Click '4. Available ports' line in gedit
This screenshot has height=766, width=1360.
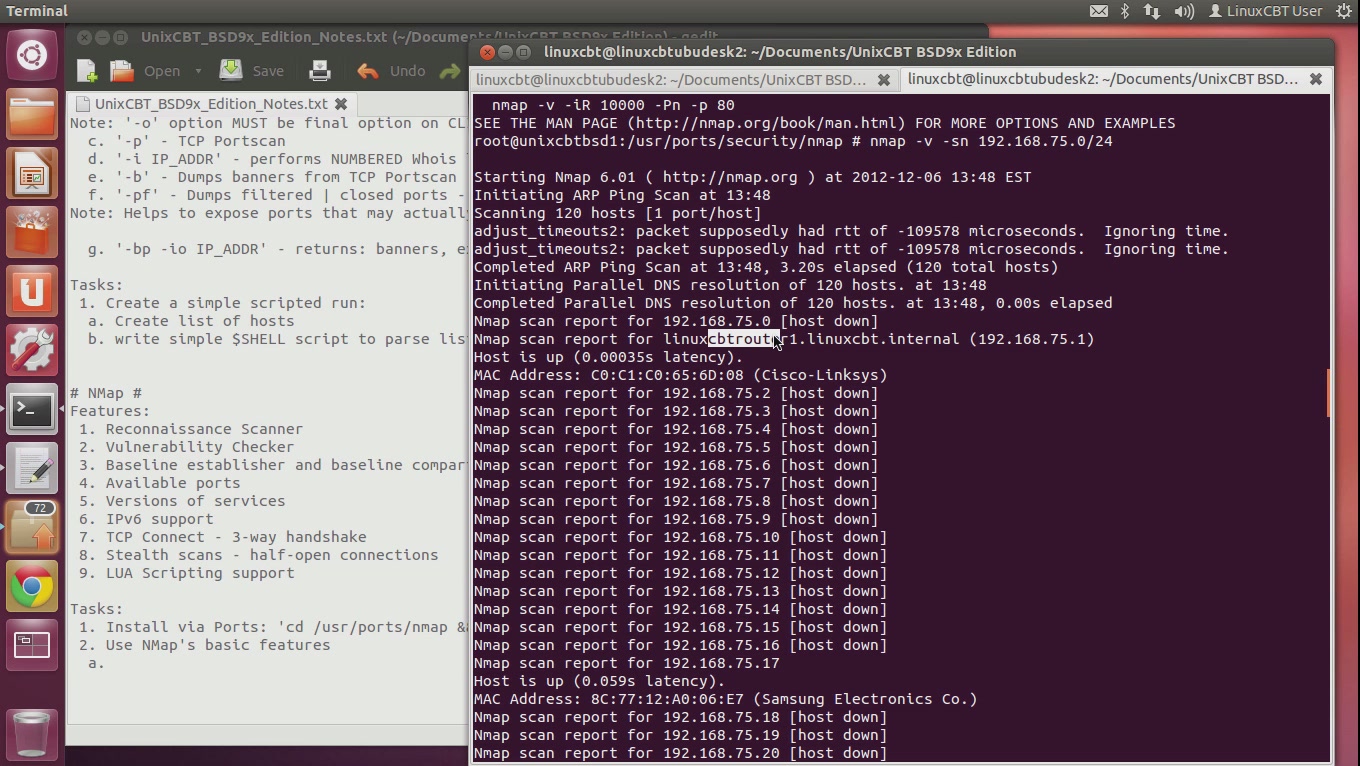pos(159,483)
